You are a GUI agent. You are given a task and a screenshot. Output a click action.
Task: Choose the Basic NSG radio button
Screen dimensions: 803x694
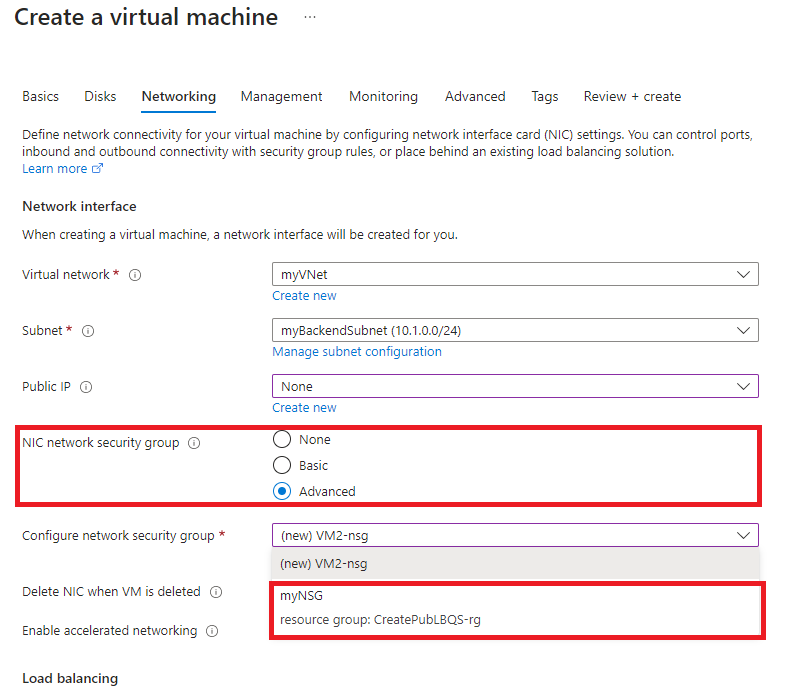tap(282, 464)
